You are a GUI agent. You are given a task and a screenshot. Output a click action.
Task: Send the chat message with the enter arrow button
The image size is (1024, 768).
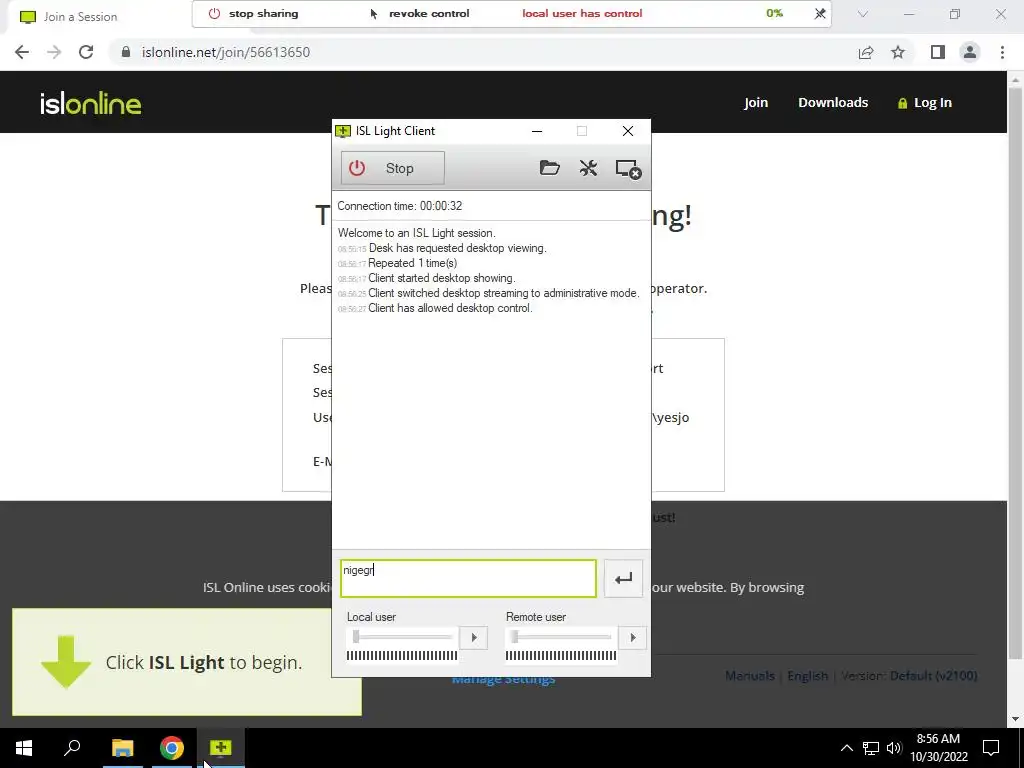click(623, 578)
